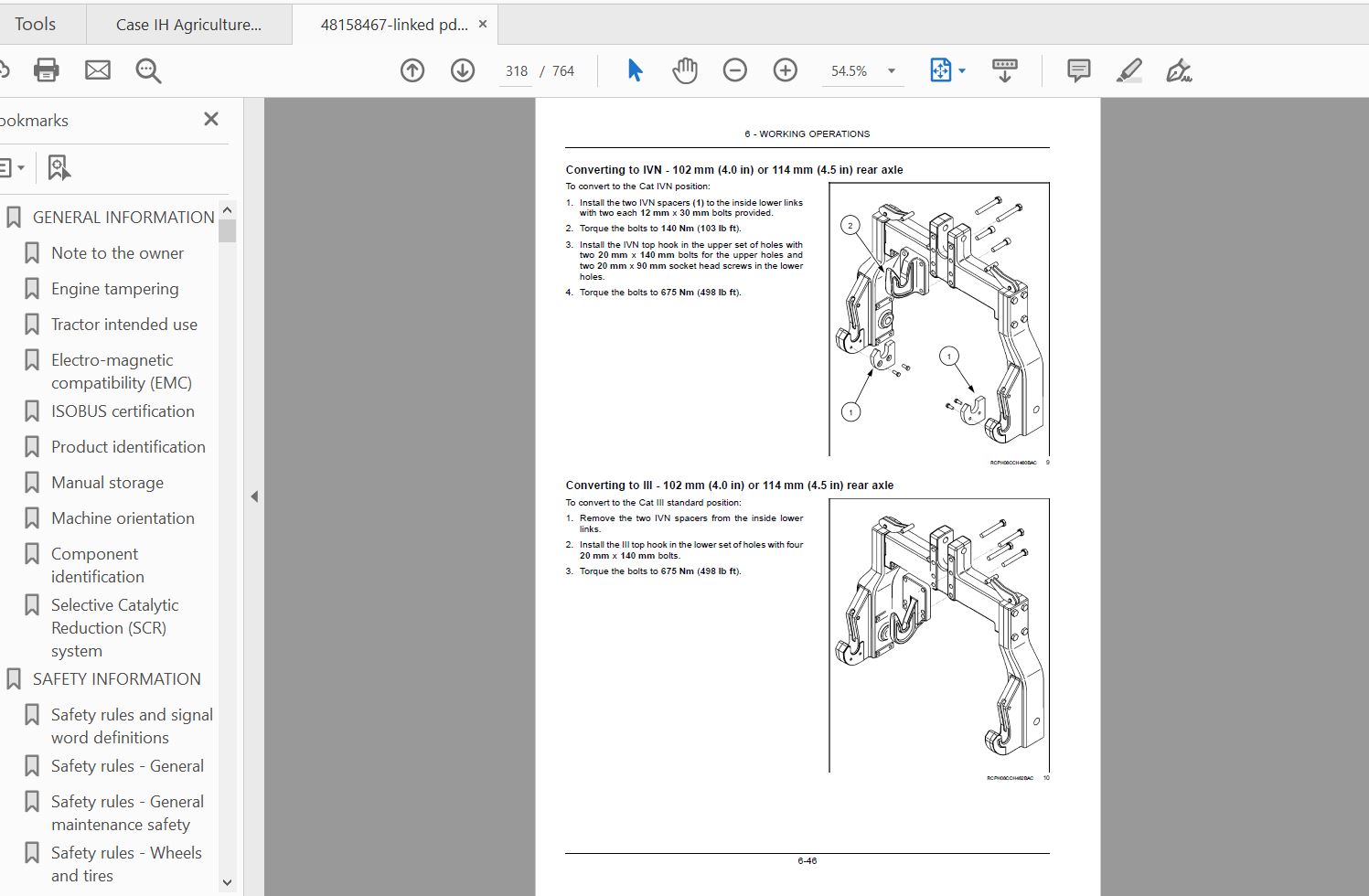This screenshot has width=1369, height=896.
Task: Open the Sign document tool
Action: (x=1179, y=70)
